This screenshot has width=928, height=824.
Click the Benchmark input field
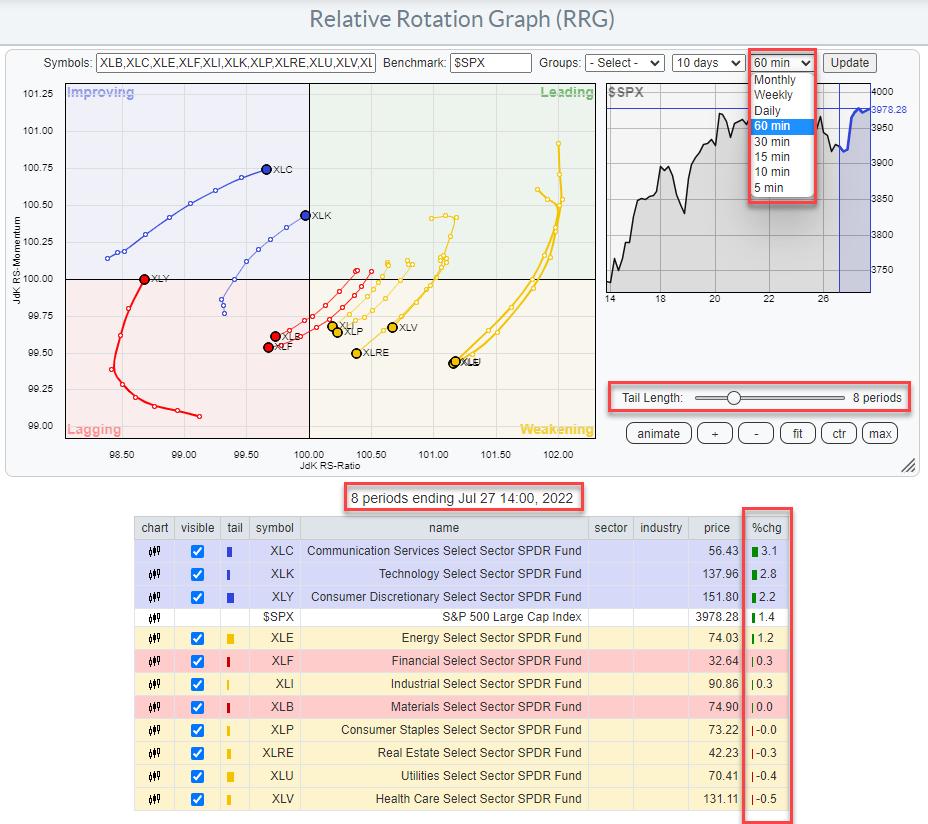pos(491,62)
